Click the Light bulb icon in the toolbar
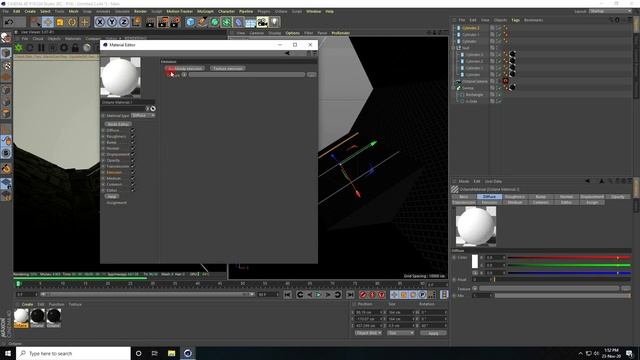The width and height of the screenshot is (640, 360). click(275, 22)
